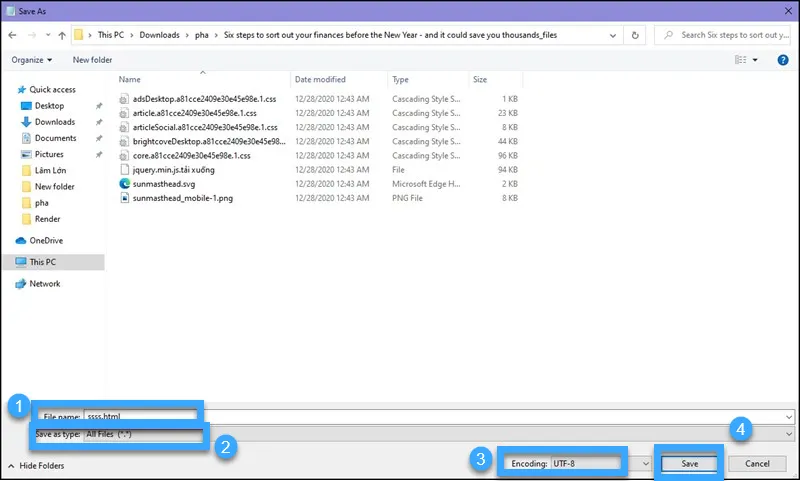Click the Documents icon in sidebar

(x=26, y=138)
